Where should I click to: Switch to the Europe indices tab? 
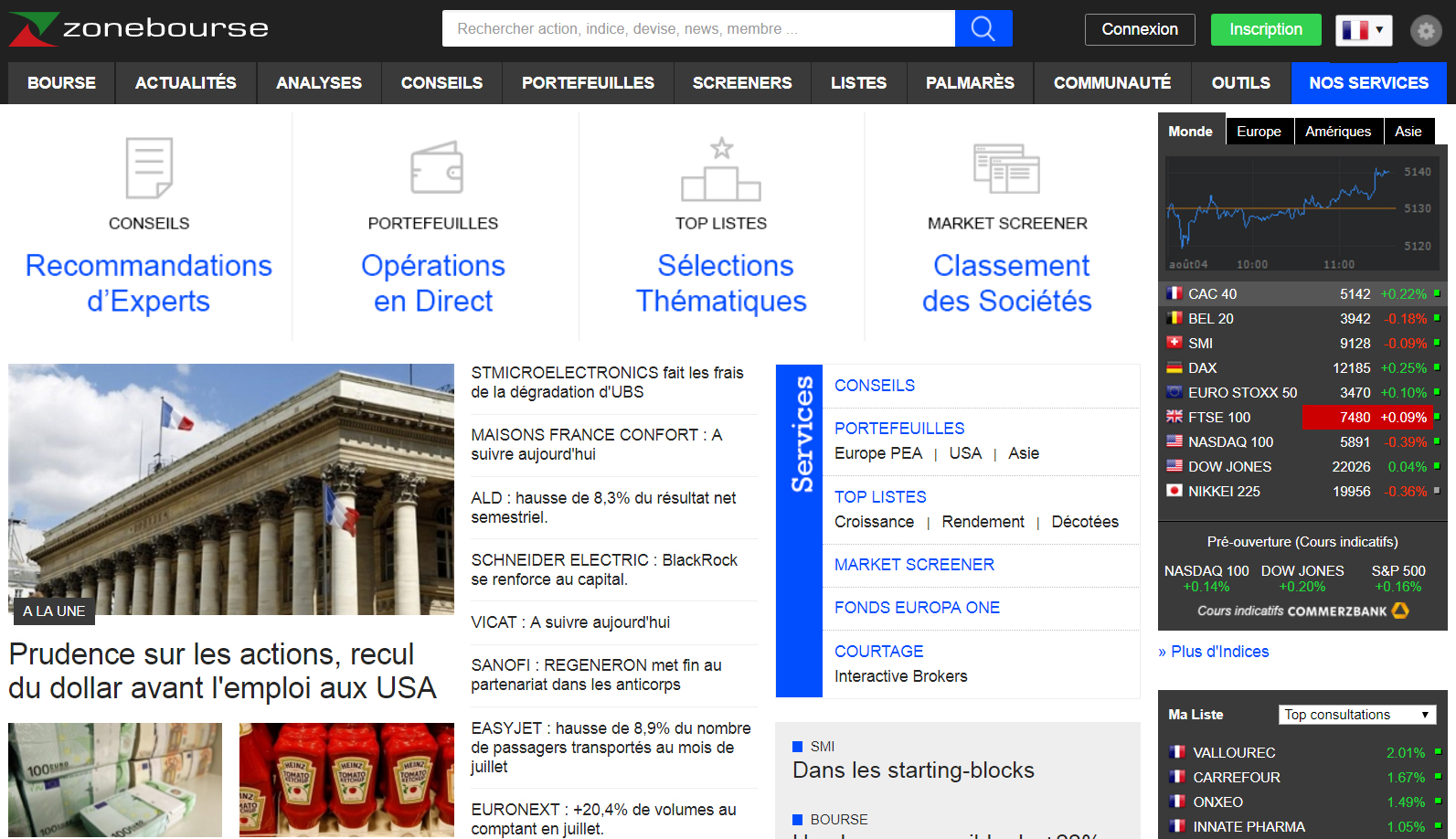point(1259,132)
